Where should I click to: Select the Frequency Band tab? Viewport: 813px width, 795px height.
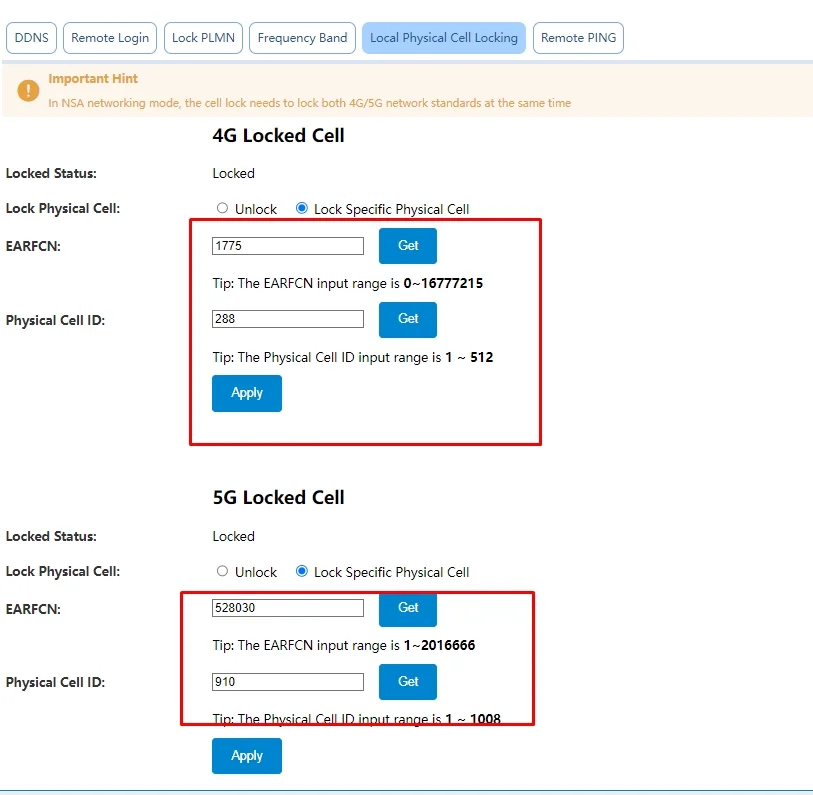(302, 38)
